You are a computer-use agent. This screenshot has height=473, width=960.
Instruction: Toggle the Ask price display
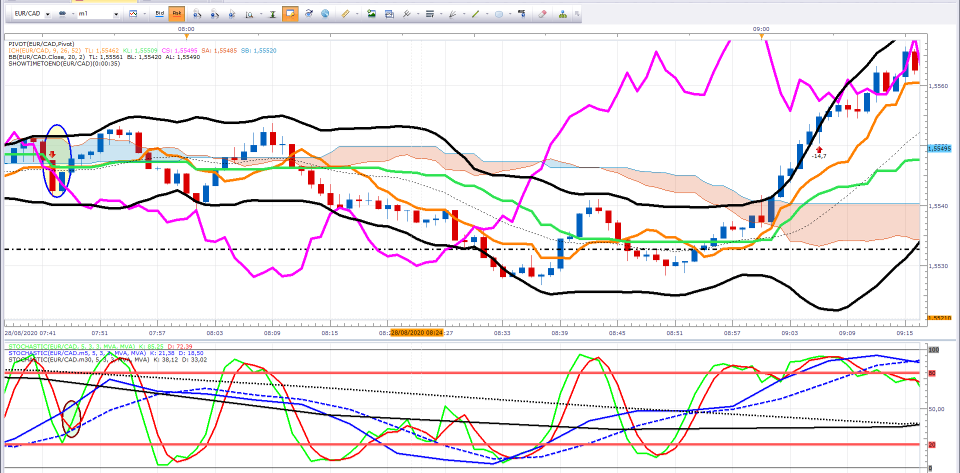coord(177,13)
